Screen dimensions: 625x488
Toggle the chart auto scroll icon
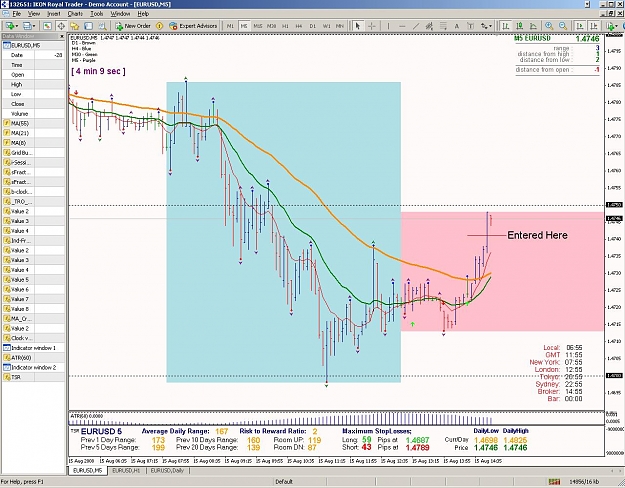point(580,26)
